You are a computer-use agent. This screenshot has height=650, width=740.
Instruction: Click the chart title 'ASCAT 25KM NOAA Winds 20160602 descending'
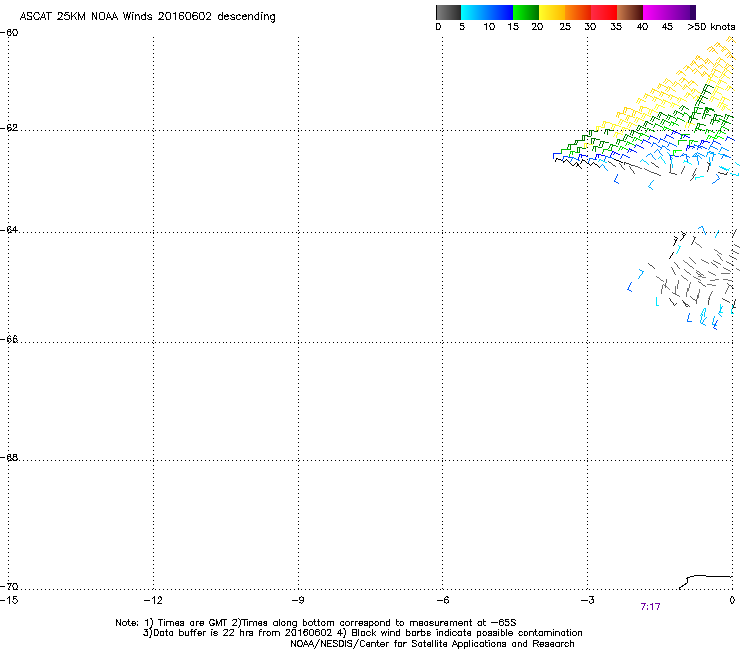[x=147, y=16]
